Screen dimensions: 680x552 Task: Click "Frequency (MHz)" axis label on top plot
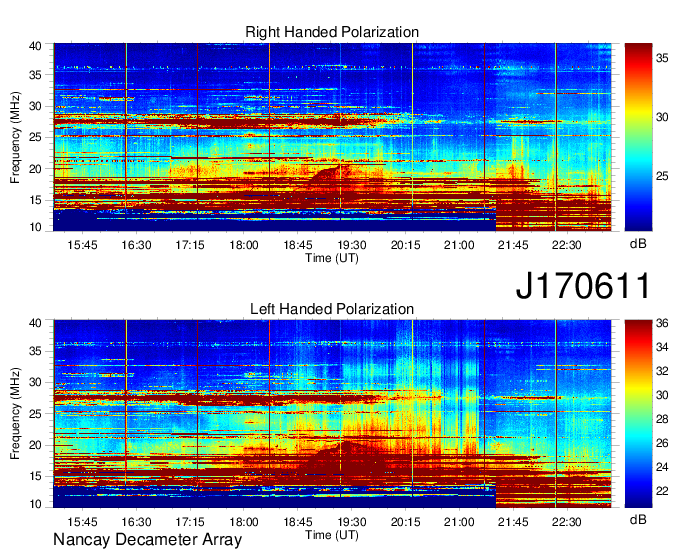click(x=15, y=137)
